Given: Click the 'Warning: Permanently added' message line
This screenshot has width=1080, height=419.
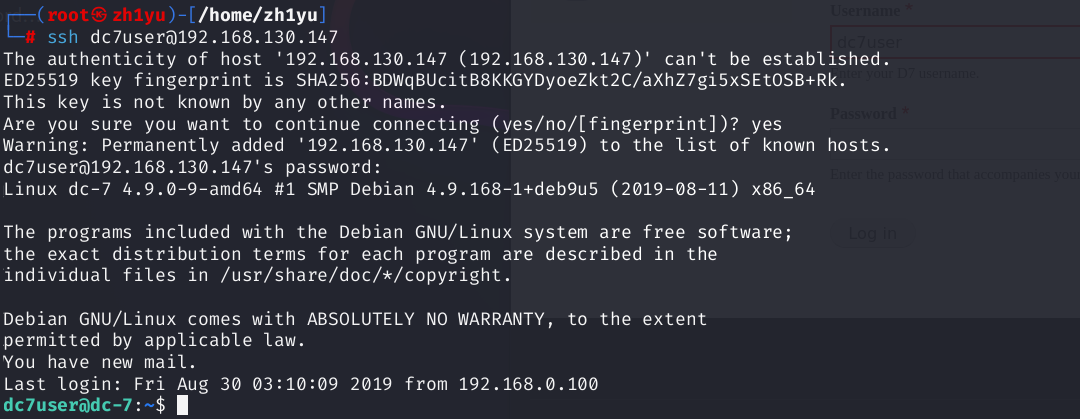Looking at the screenshot, I should pos(446,146).
